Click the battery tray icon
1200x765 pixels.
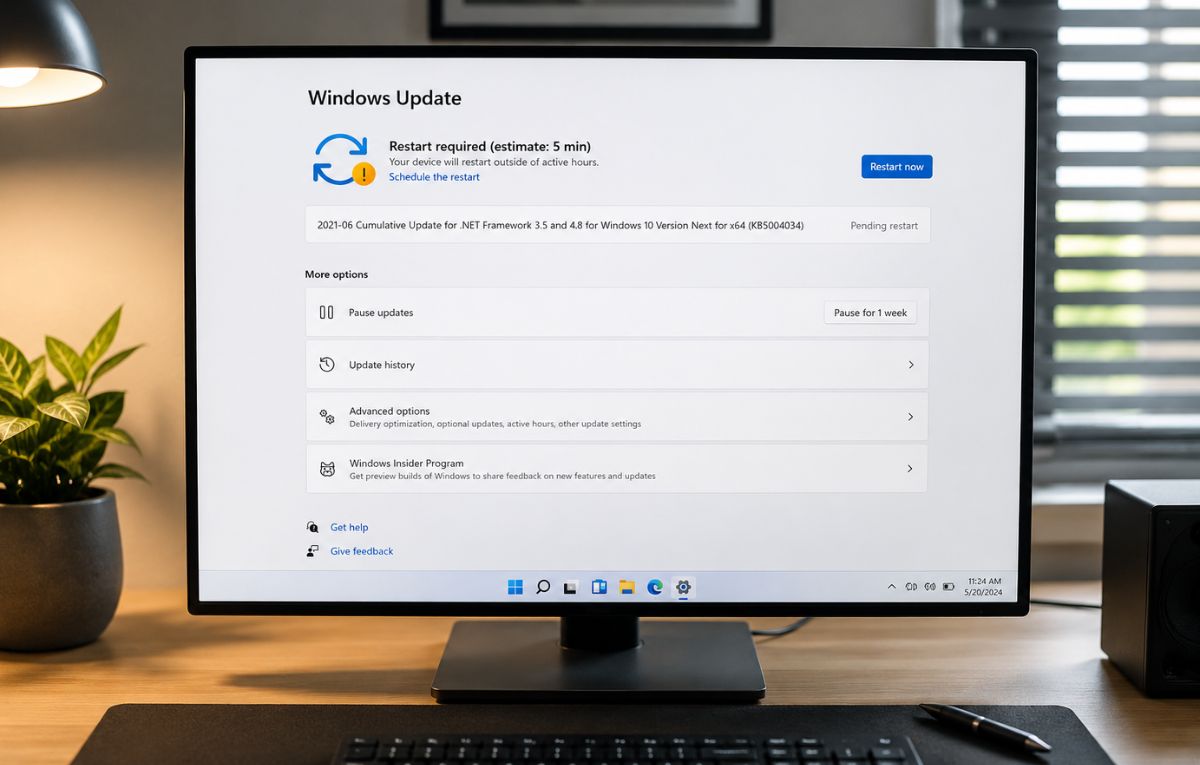click(949, 587)
